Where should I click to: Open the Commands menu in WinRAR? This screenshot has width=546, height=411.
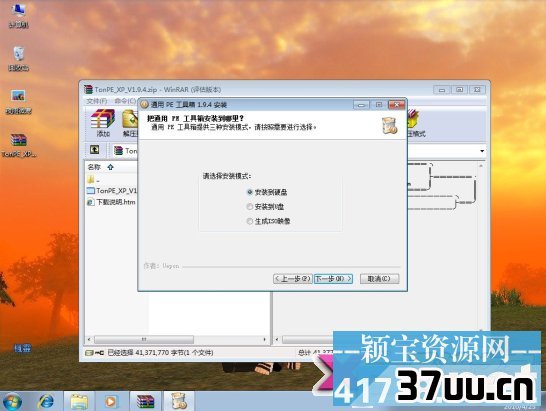pos(125,101)
